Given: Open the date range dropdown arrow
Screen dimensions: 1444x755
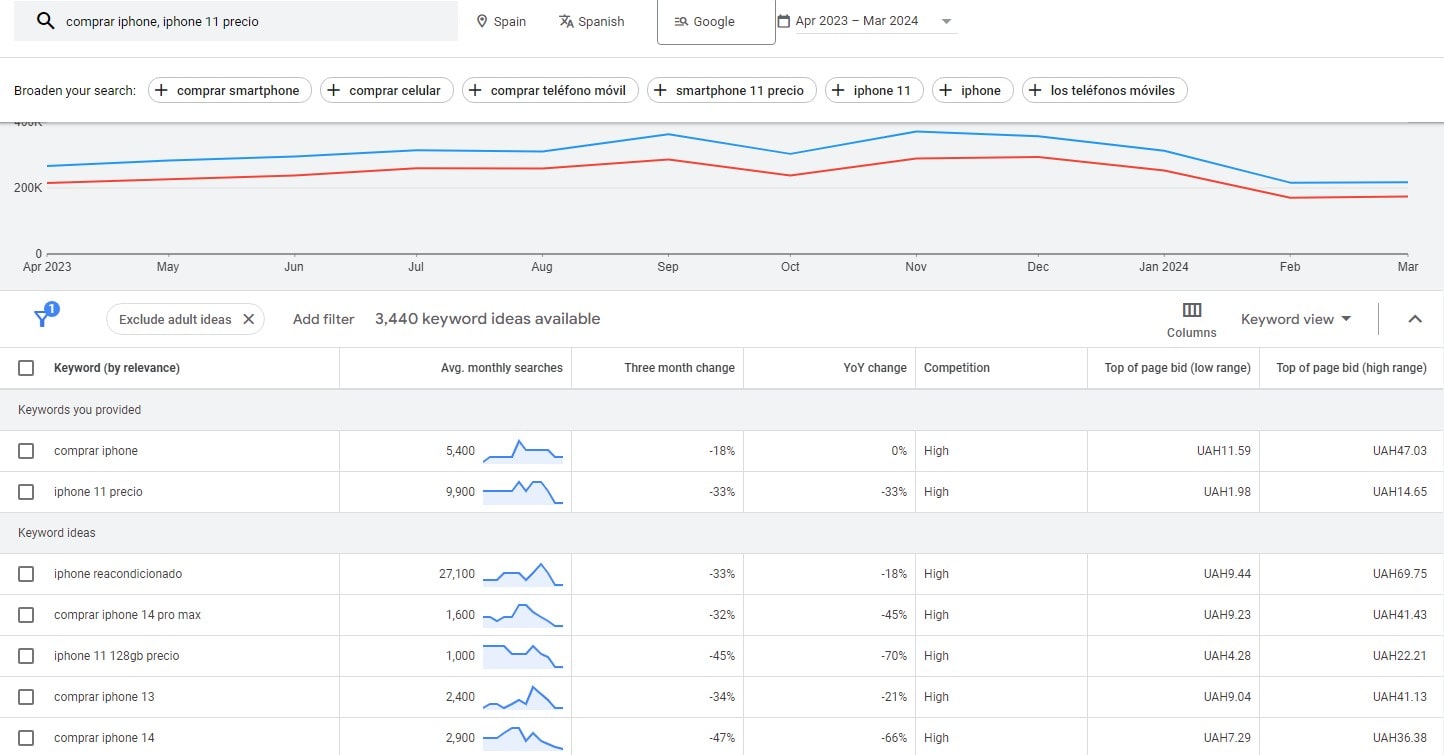Looking at the screenshot, I should coord(946,21).
